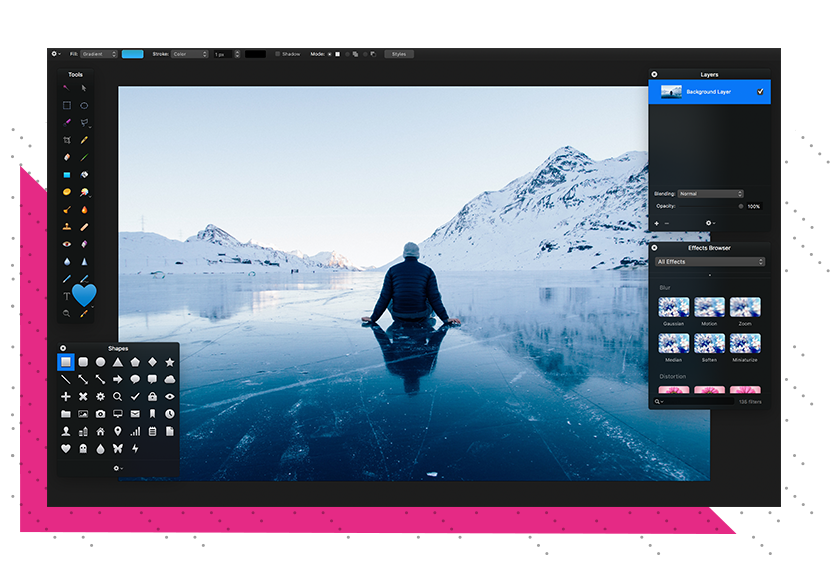Add a new layer with plus button
The height and width of the screenshot is (580, 840).
(x=657, y=223)
